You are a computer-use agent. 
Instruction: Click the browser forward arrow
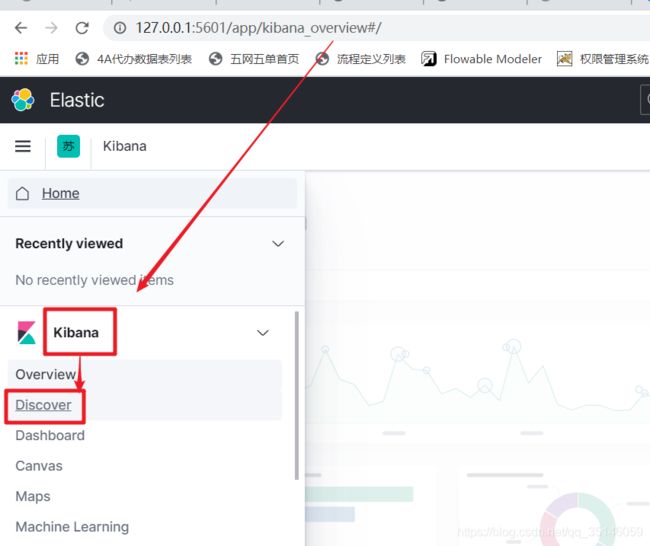tap(51, 28)
